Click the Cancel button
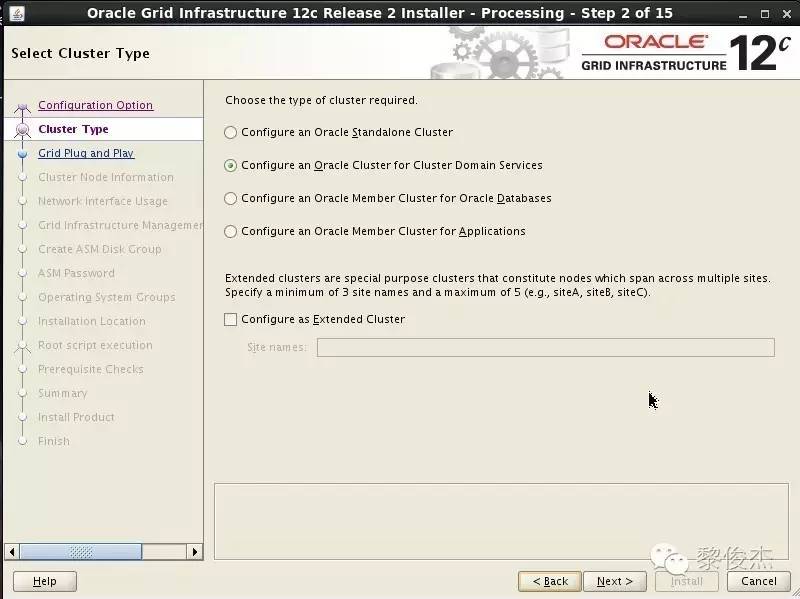The image size is (800, 599). point(759,581)
